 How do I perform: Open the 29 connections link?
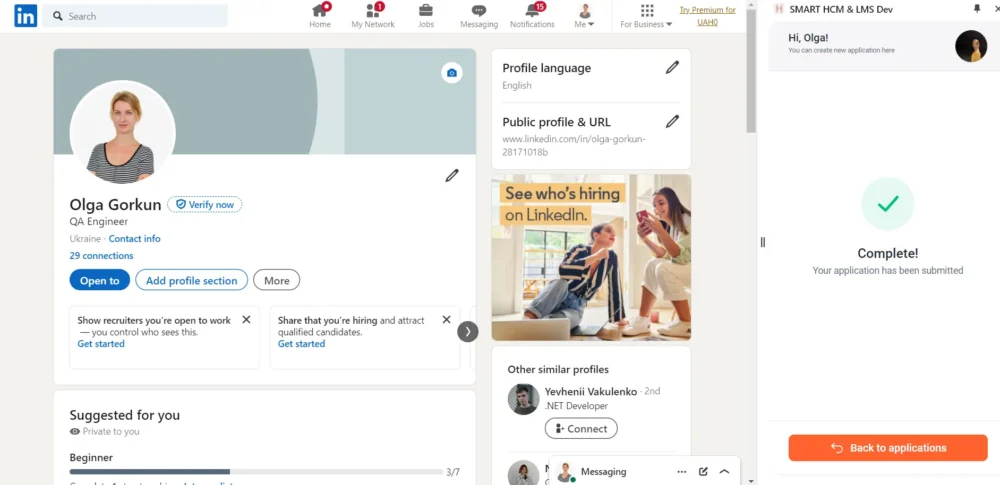coord(101,256)
